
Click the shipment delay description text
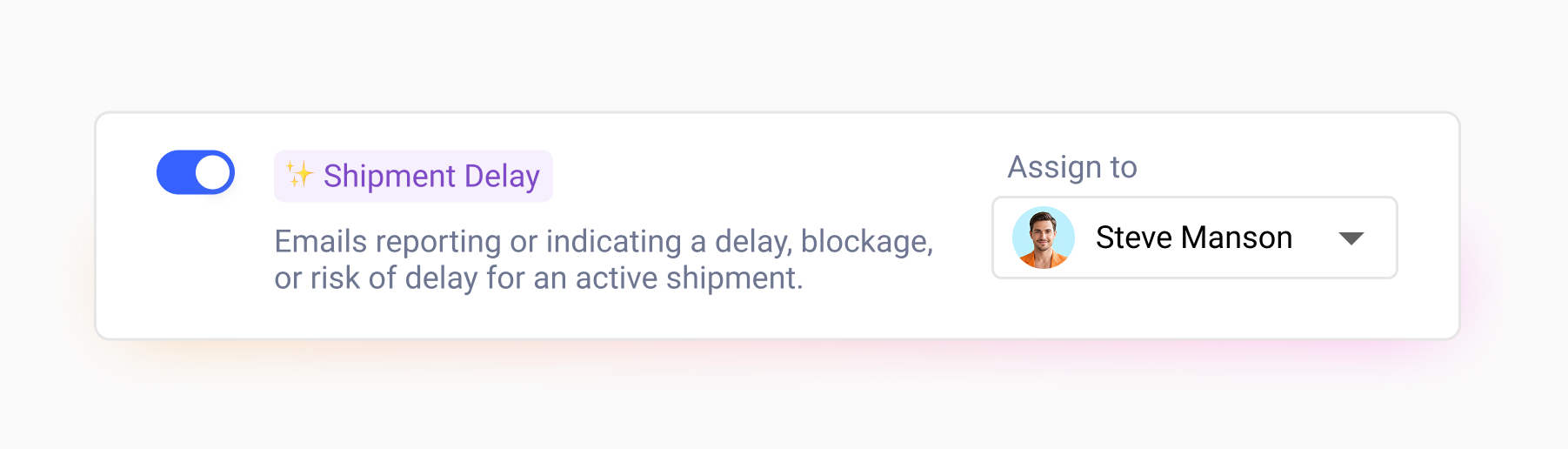coord(603,259)
